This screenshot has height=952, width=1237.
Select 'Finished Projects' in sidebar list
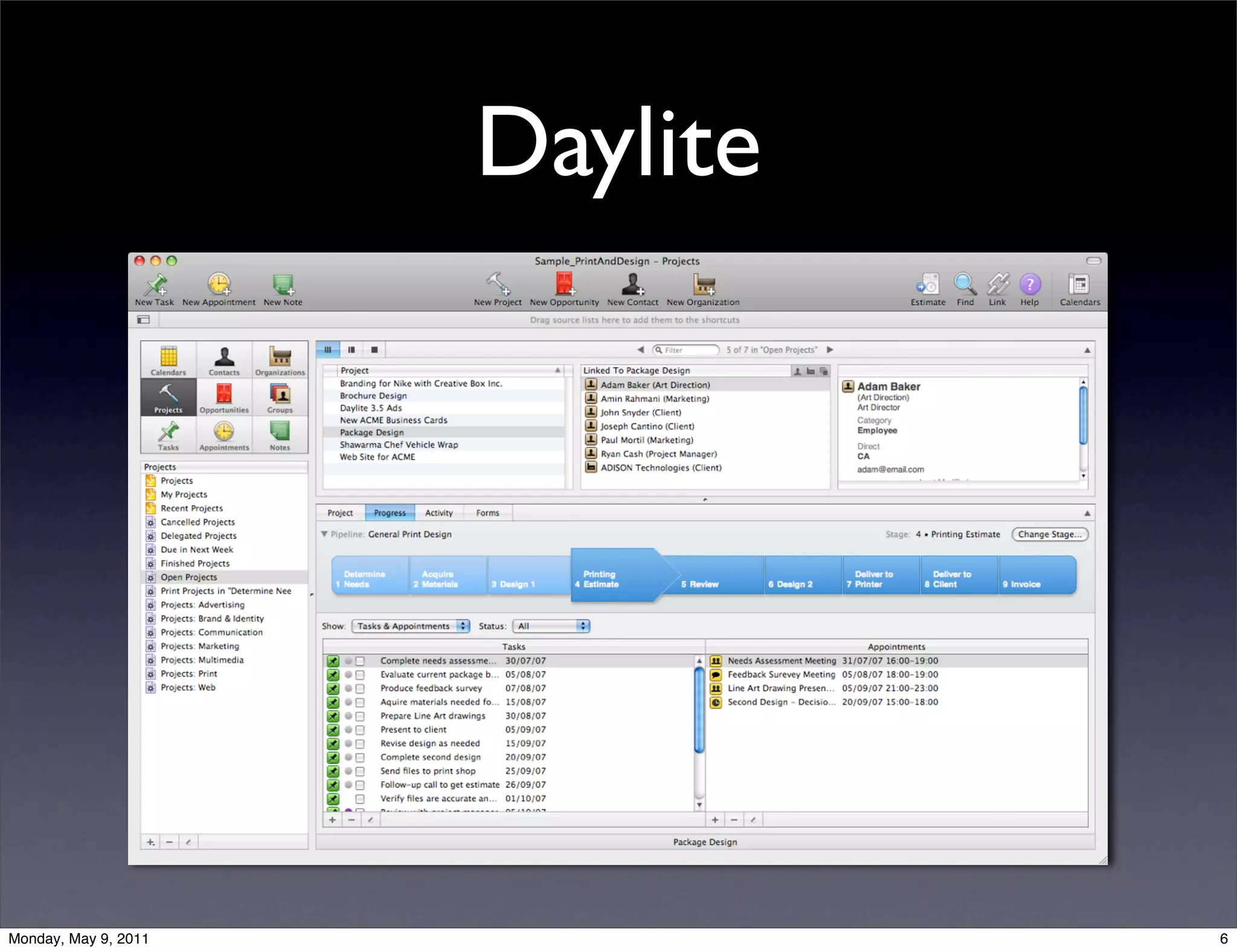[225, 564]
